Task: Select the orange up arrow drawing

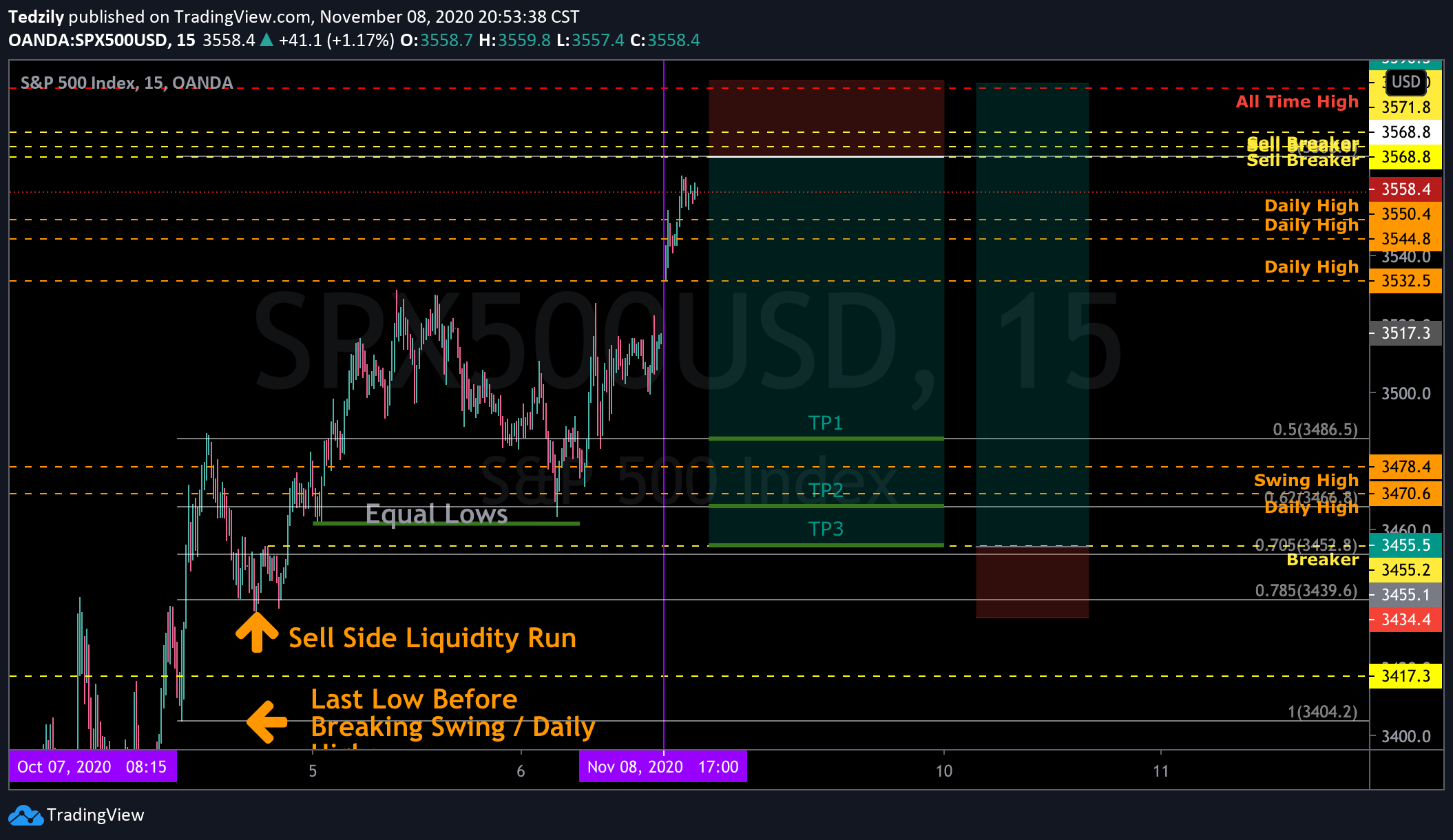Action: pyautogui.click(x=256, y=631)
